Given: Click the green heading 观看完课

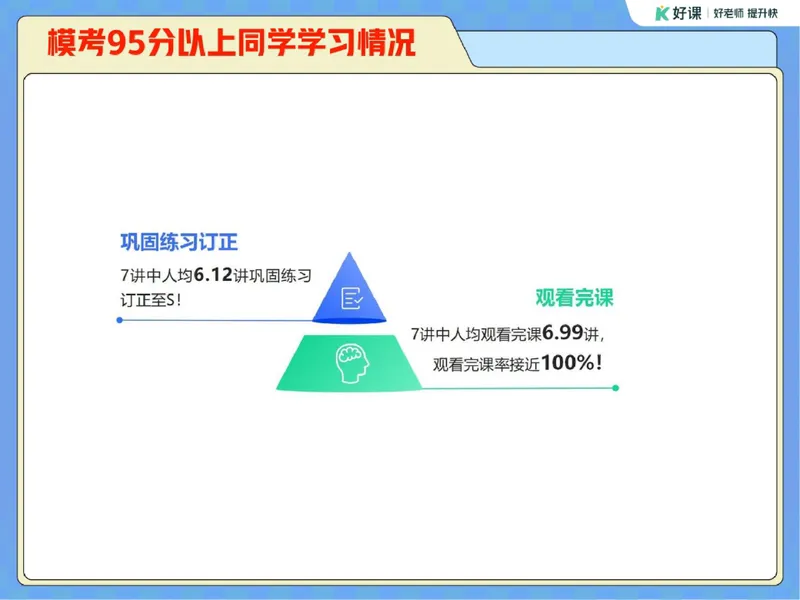Looking at the screenshot, I should click(x=574, y=297).
